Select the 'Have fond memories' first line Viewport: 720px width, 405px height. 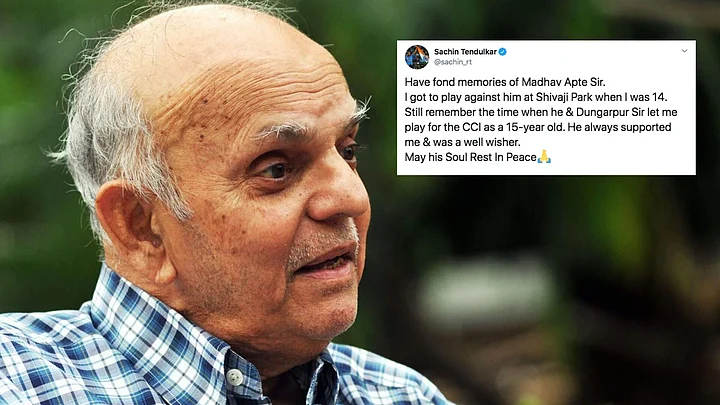point(505,82)
